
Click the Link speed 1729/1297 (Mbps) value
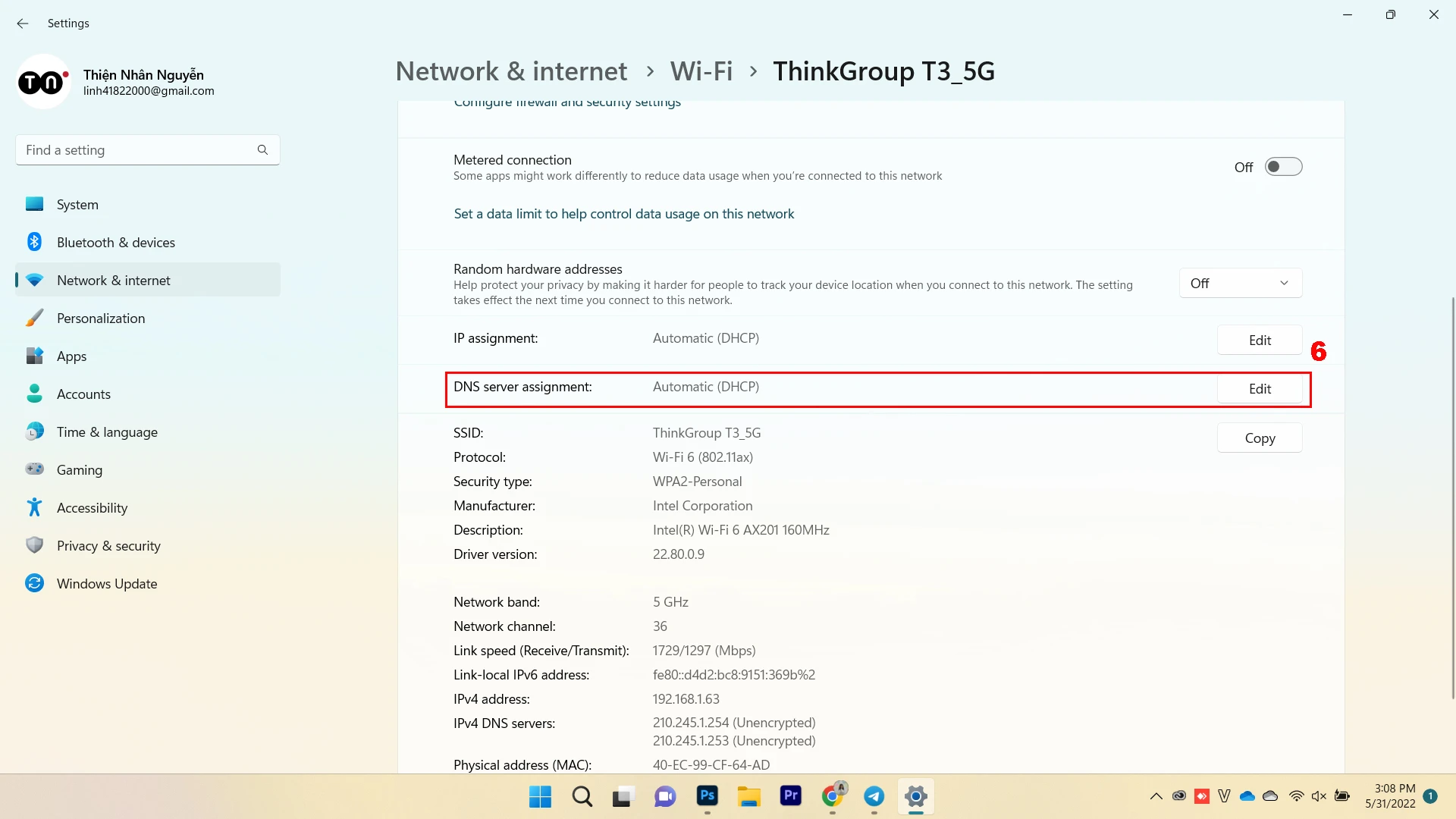coord(704,650)
